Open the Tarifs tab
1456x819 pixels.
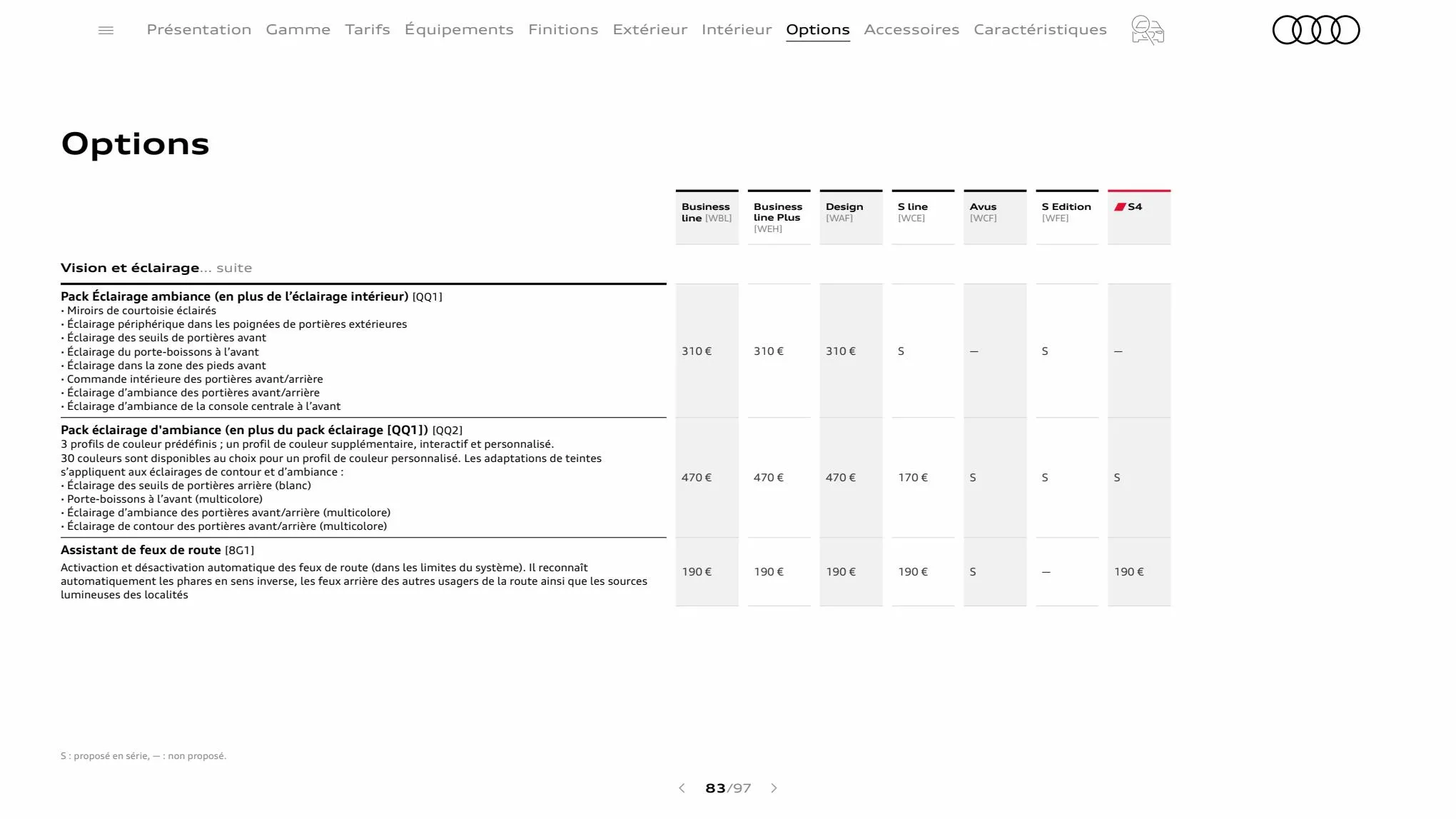pos(368,29)
